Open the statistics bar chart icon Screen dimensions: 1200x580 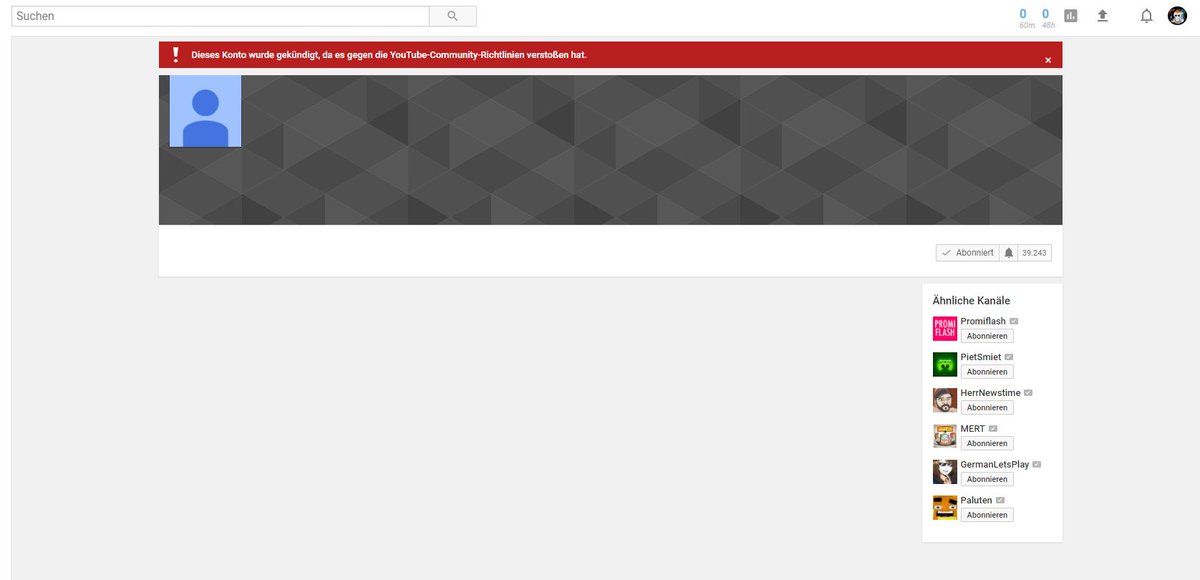point(1071,16)
